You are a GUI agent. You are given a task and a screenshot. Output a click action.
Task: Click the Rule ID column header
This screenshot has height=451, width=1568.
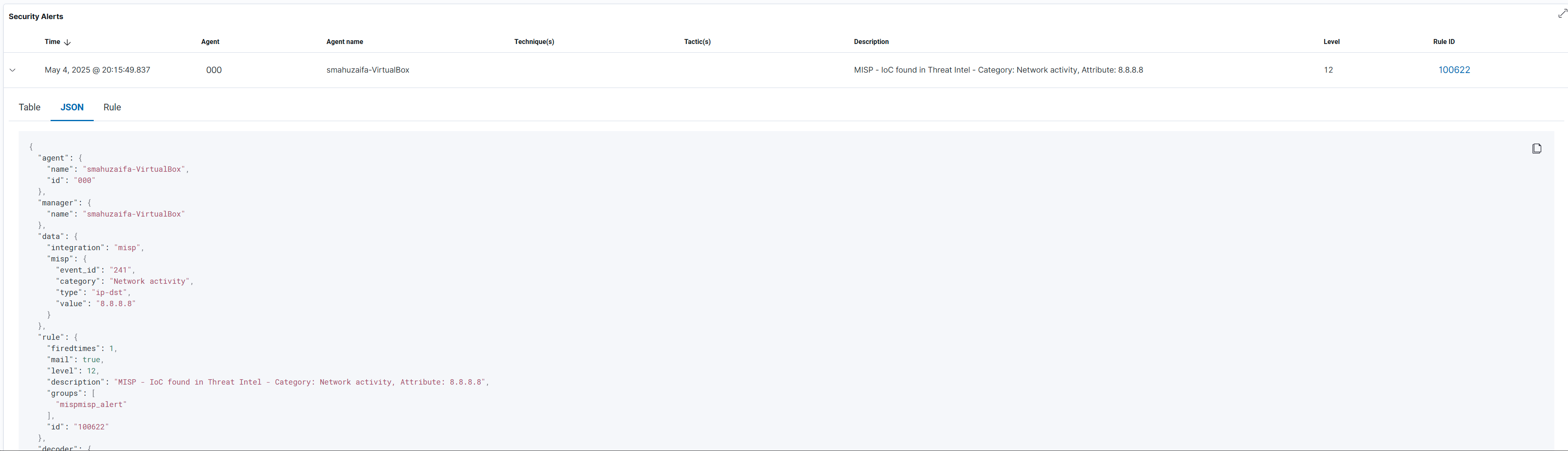[1444, 42]
